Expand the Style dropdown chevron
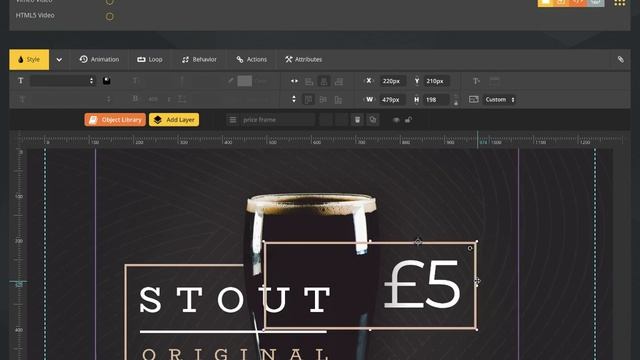Image resolution: width=640 pixels, height=360 pixels. [59, 60]
